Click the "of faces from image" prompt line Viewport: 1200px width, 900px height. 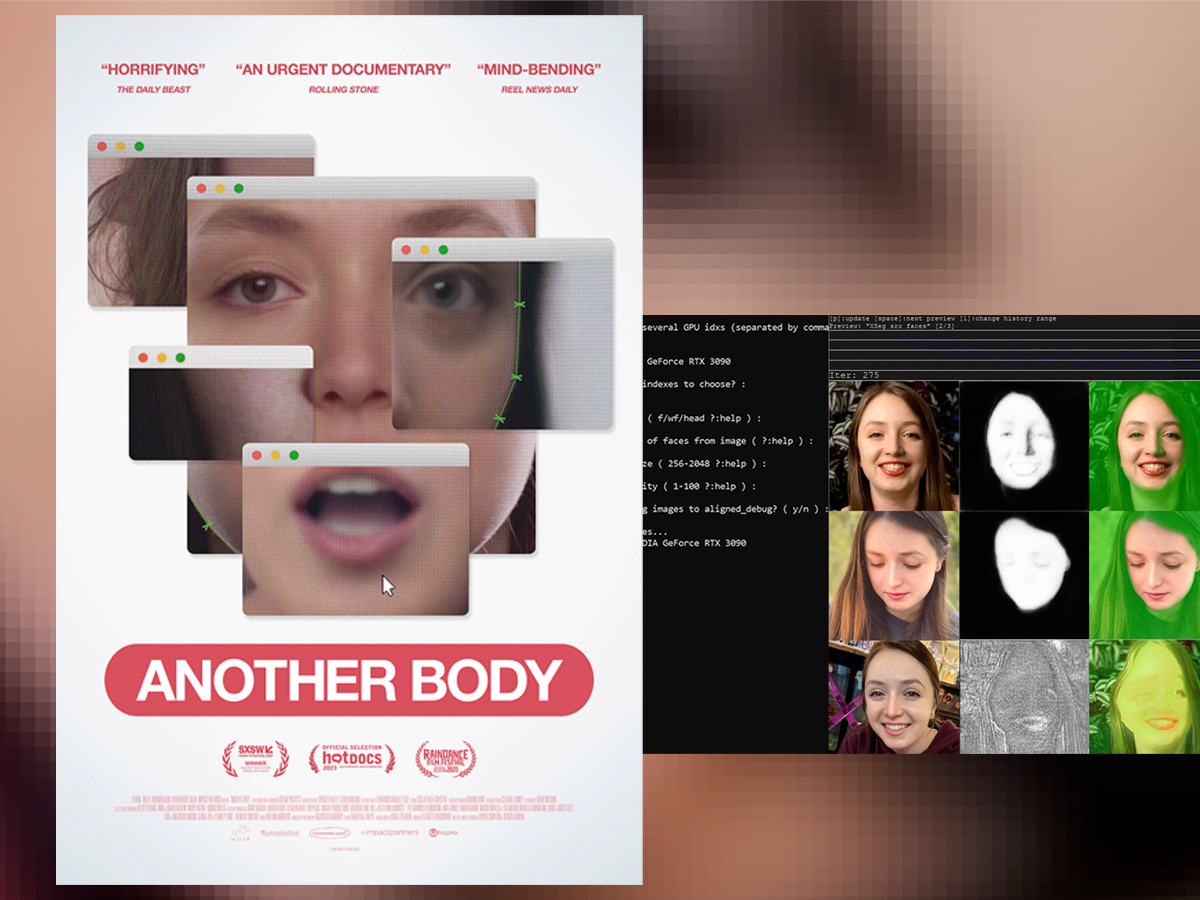point(729,441)
